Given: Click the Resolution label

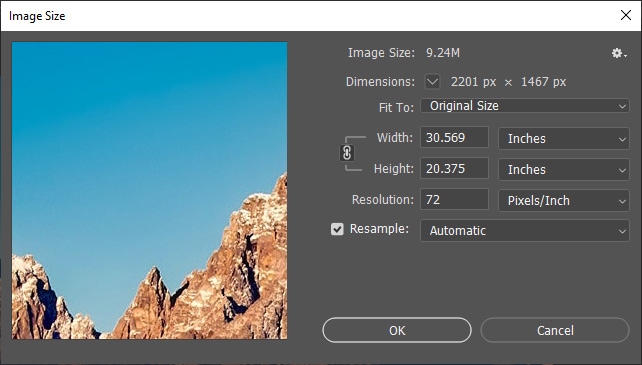Looking at the screenshot, I should click(x=383, y=200).
